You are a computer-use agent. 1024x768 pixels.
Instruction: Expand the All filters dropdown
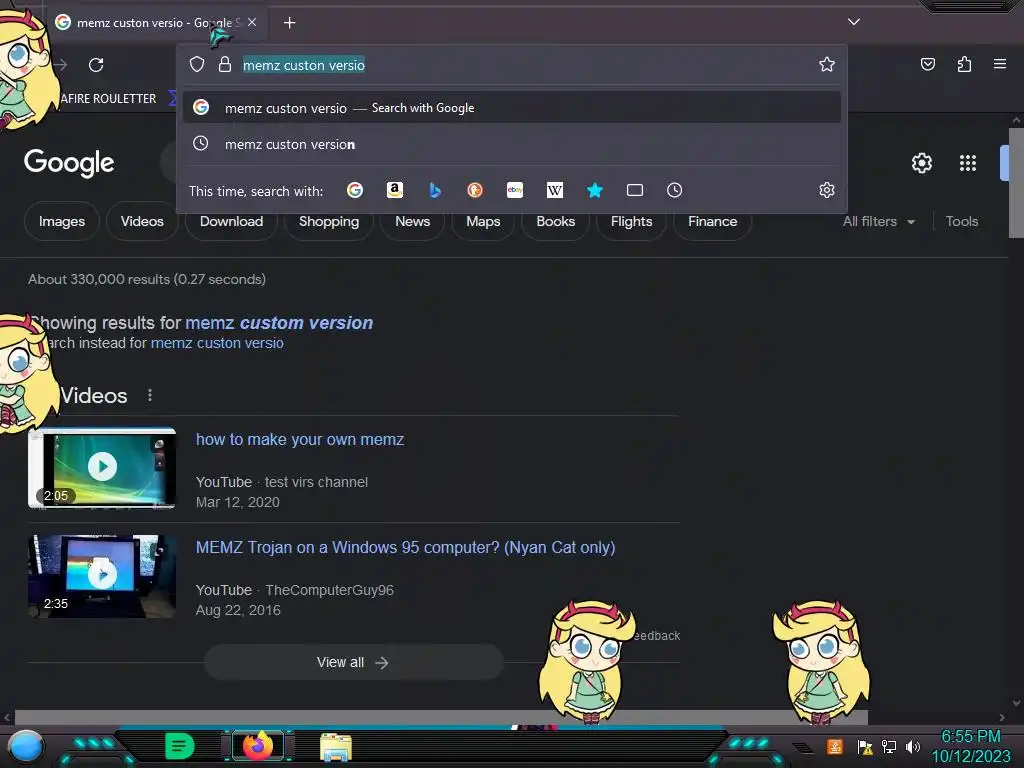879,221
